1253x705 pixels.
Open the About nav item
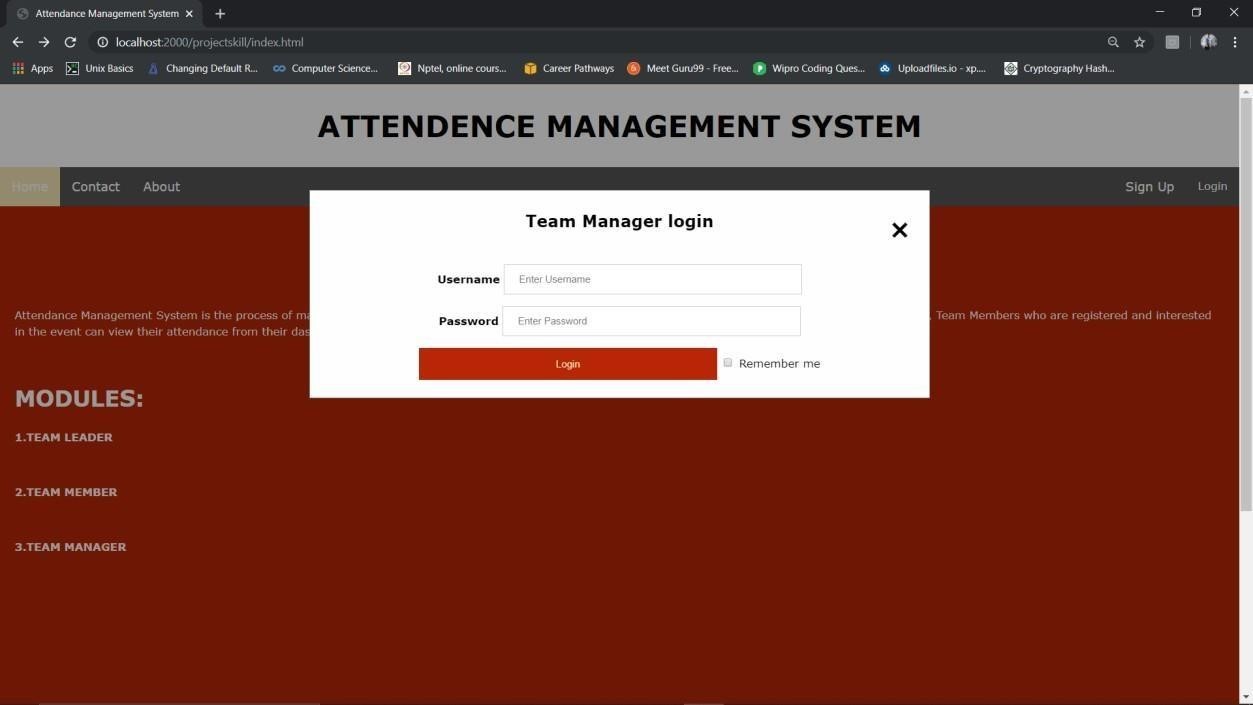[x=161, y=187]
